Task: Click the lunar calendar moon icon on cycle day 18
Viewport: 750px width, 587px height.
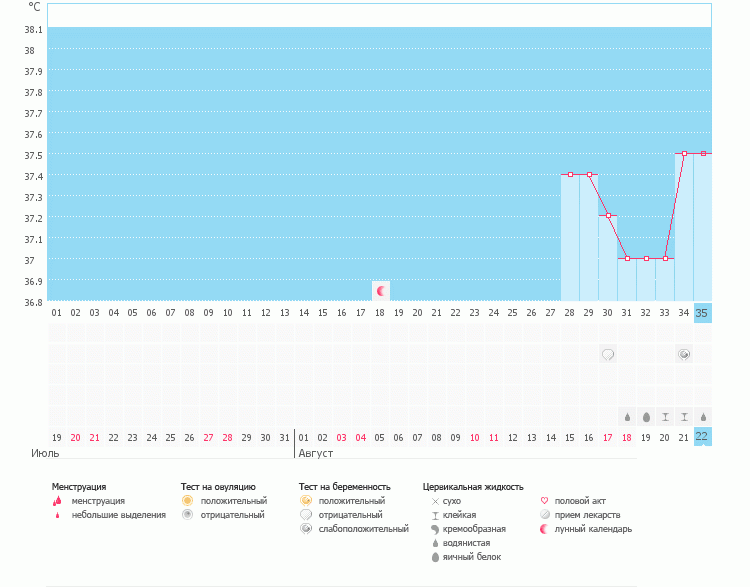Action: coord(380,291)
